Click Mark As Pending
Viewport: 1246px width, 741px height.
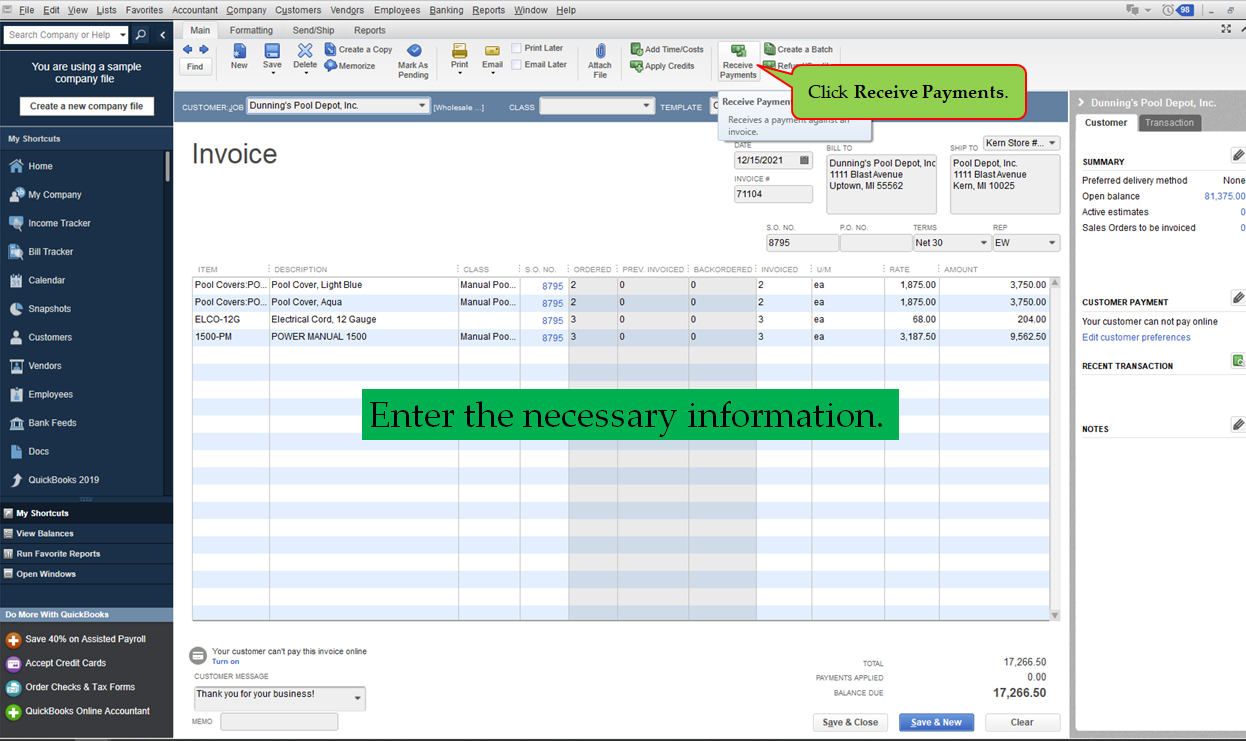(x=413, y=61)
